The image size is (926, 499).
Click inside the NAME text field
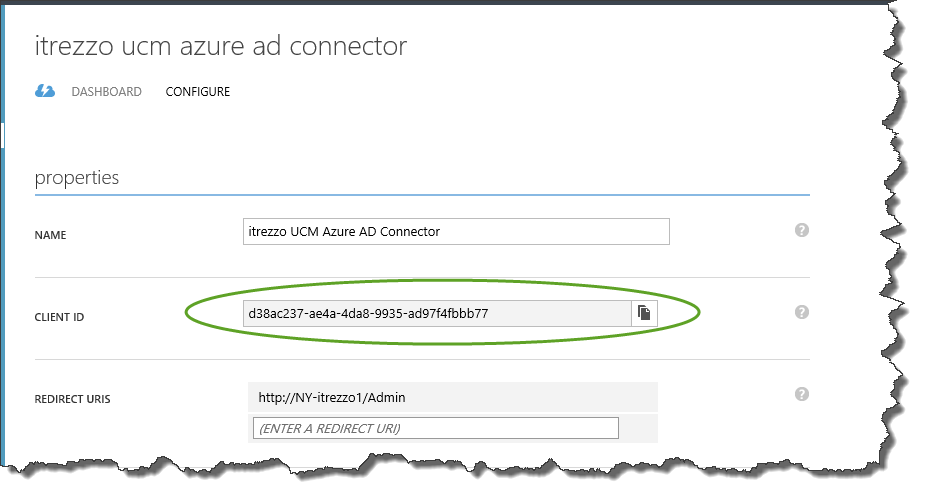456,231
